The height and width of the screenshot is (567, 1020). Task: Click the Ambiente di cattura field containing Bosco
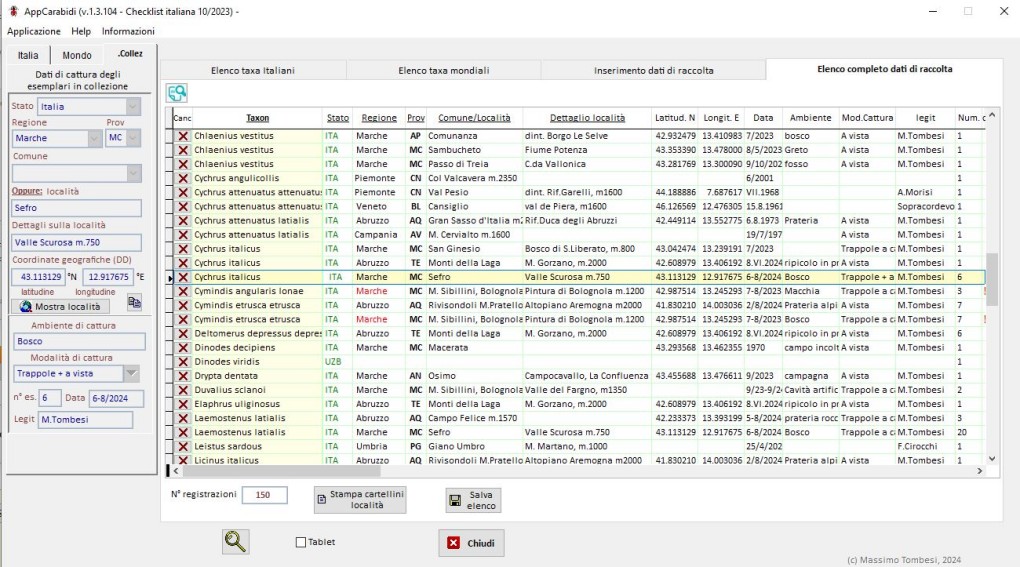tap(78, 342)
